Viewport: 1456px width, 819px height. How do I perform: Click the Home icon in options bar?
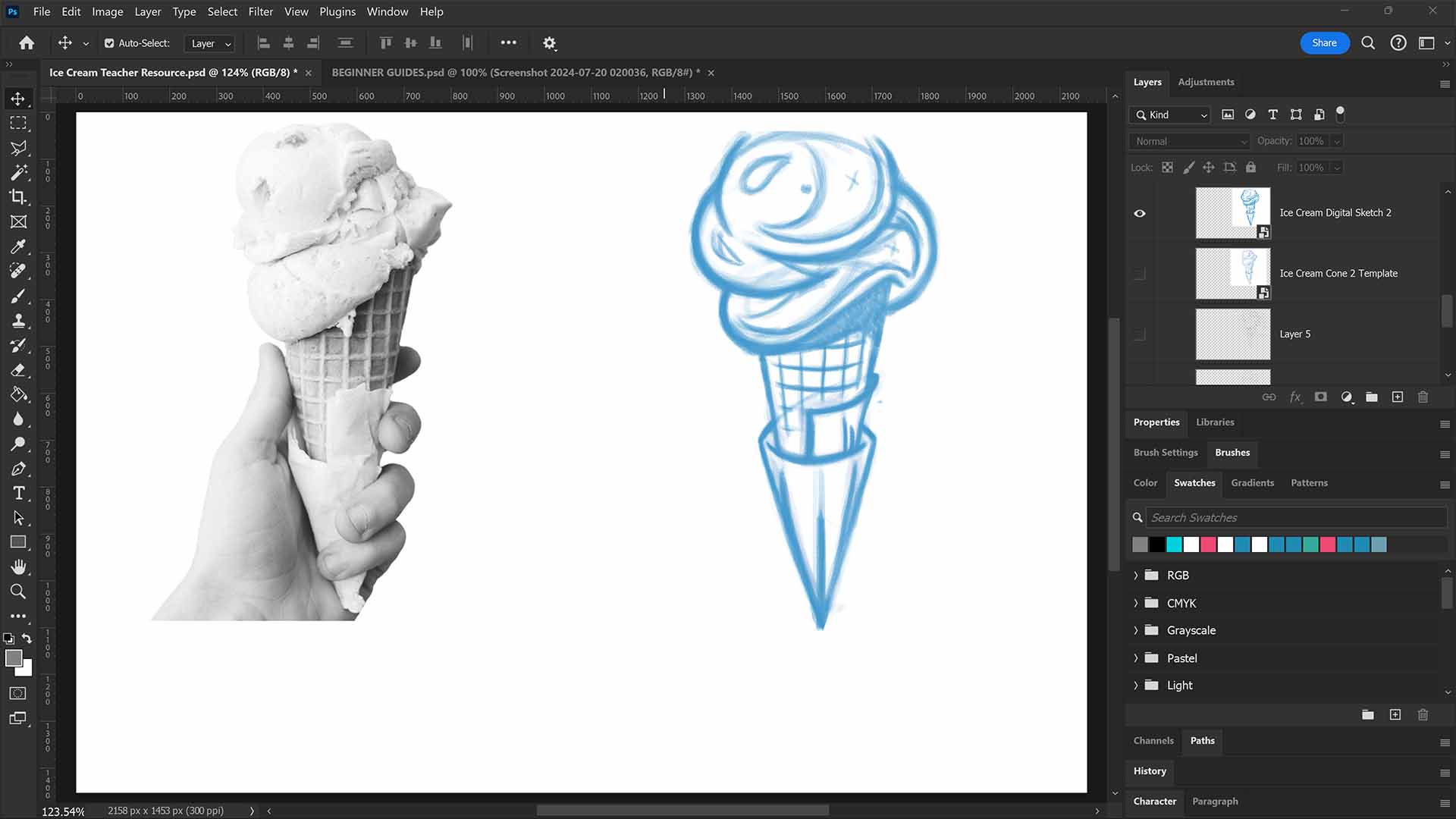[27, 43]
